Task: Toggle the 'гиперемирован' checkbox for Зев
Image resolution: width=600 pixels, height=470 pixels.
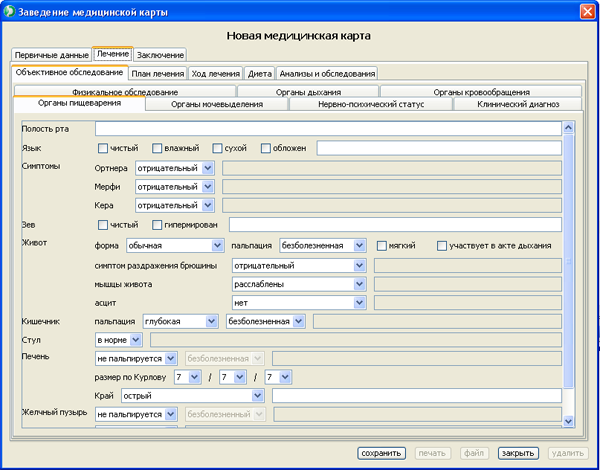Action: point(157,225)
